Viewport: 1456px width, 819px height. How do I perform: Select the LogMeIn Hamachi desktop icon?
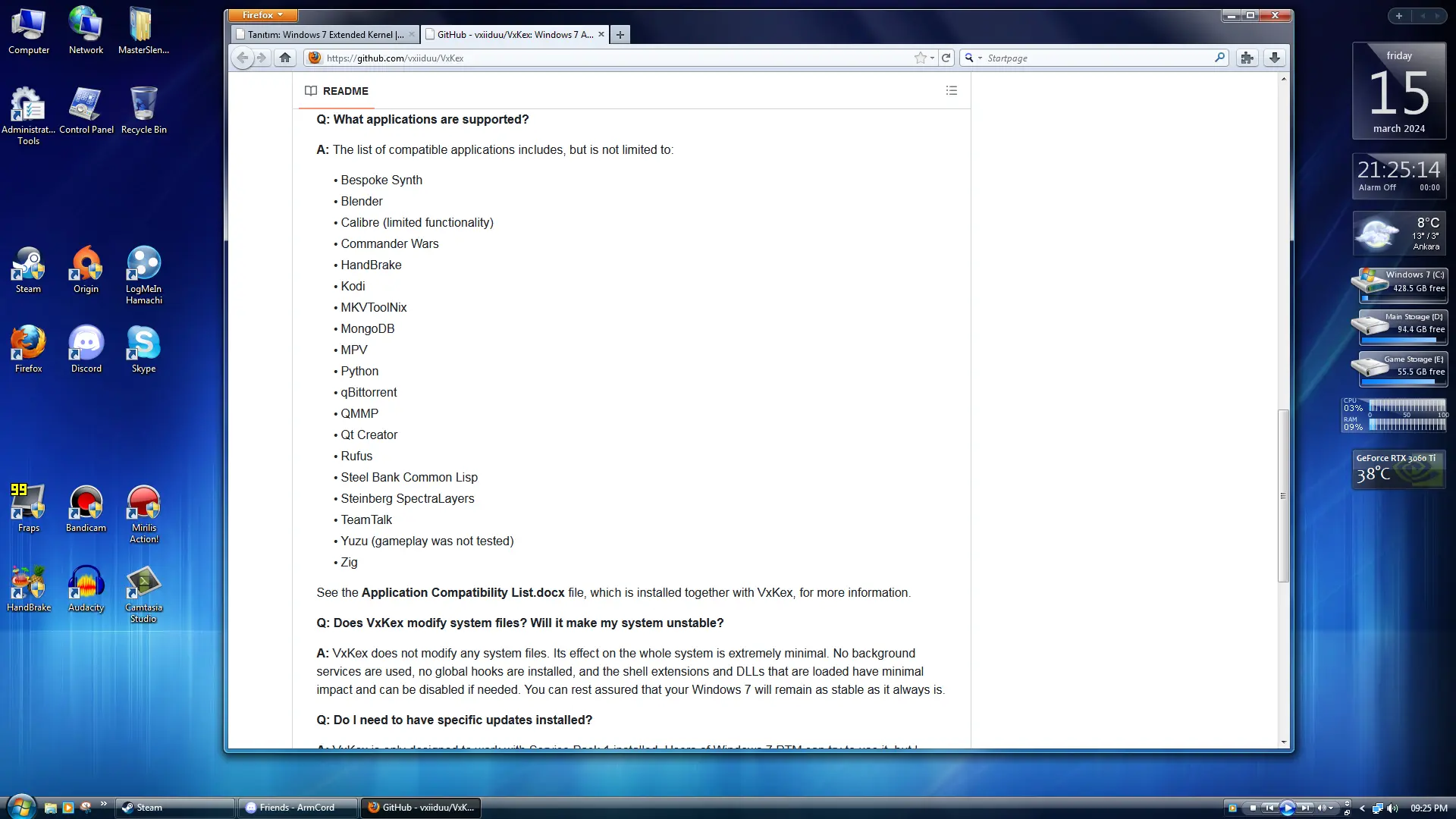click(x=143, y=275)
